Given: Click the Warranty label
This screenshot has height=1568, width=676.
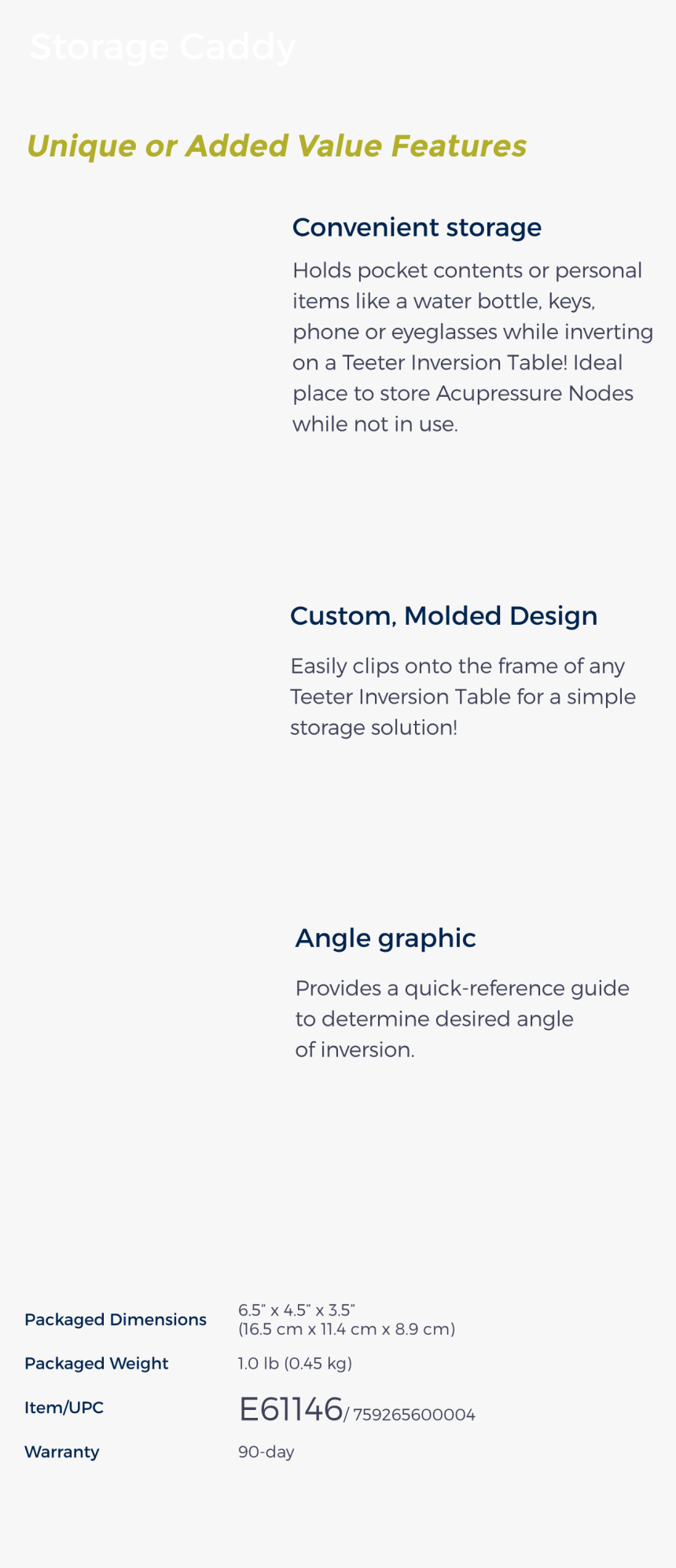Looking at the screenshot, I should click(62, 1452).
